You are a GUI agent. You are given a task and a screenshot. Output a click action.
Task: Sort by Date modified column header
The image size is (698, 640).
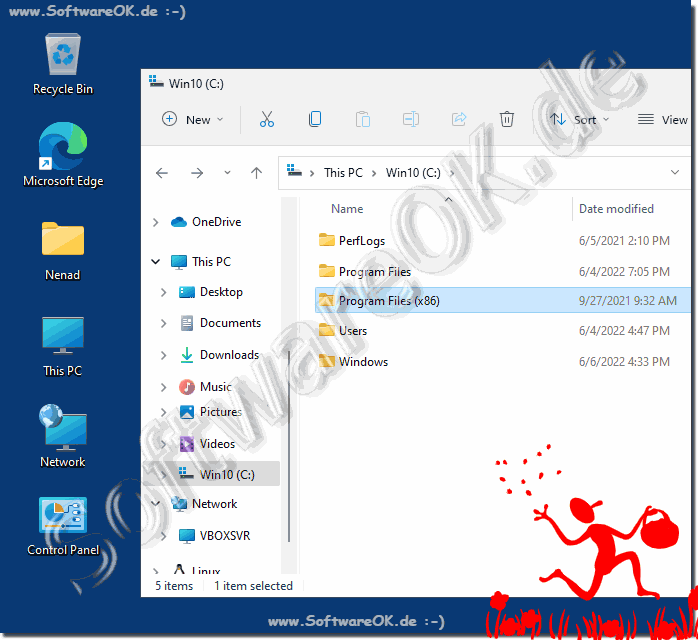click(x=616, y=209)
